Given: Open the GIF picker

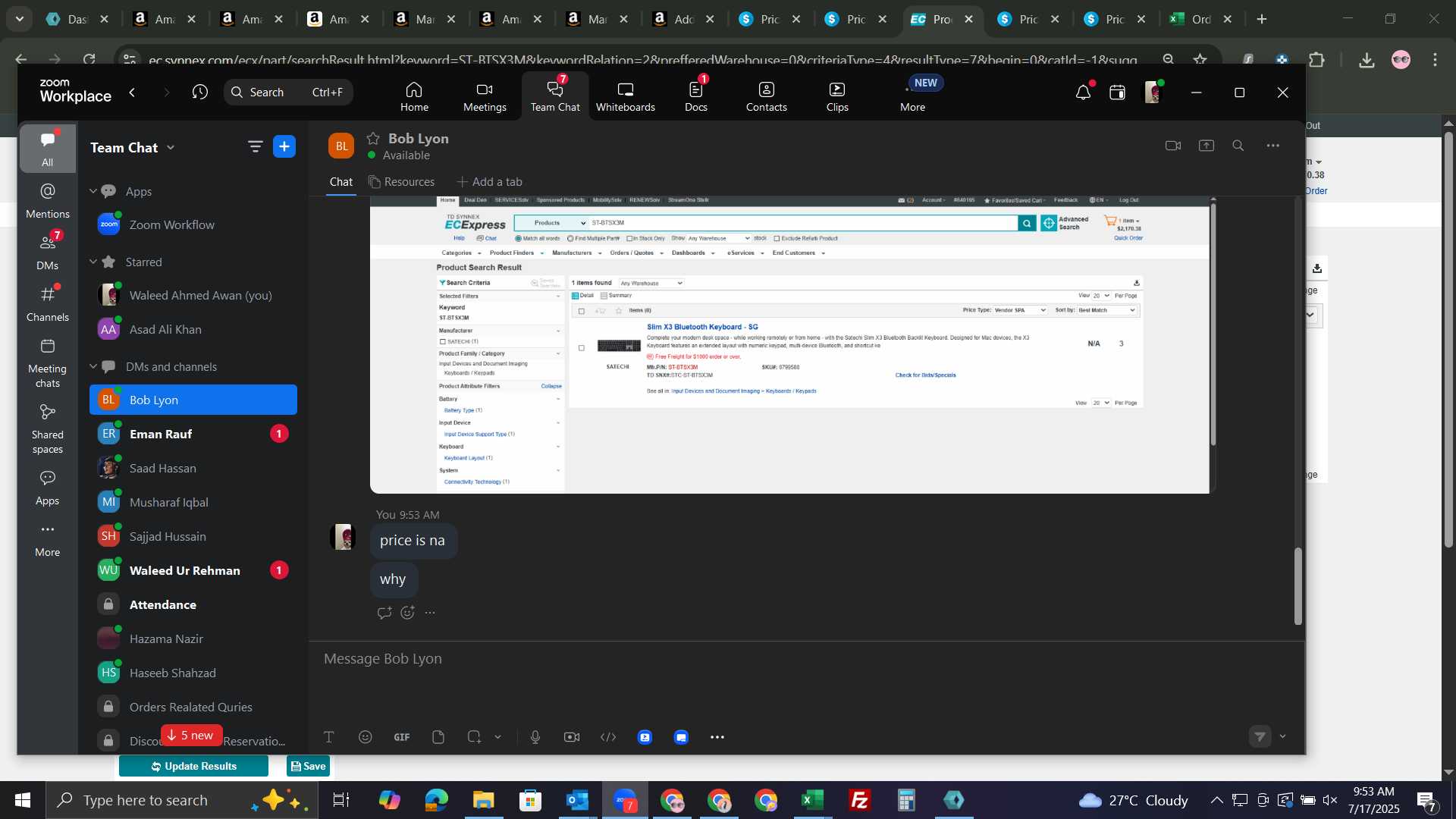Looking at the screenshot, I should 402,737.
